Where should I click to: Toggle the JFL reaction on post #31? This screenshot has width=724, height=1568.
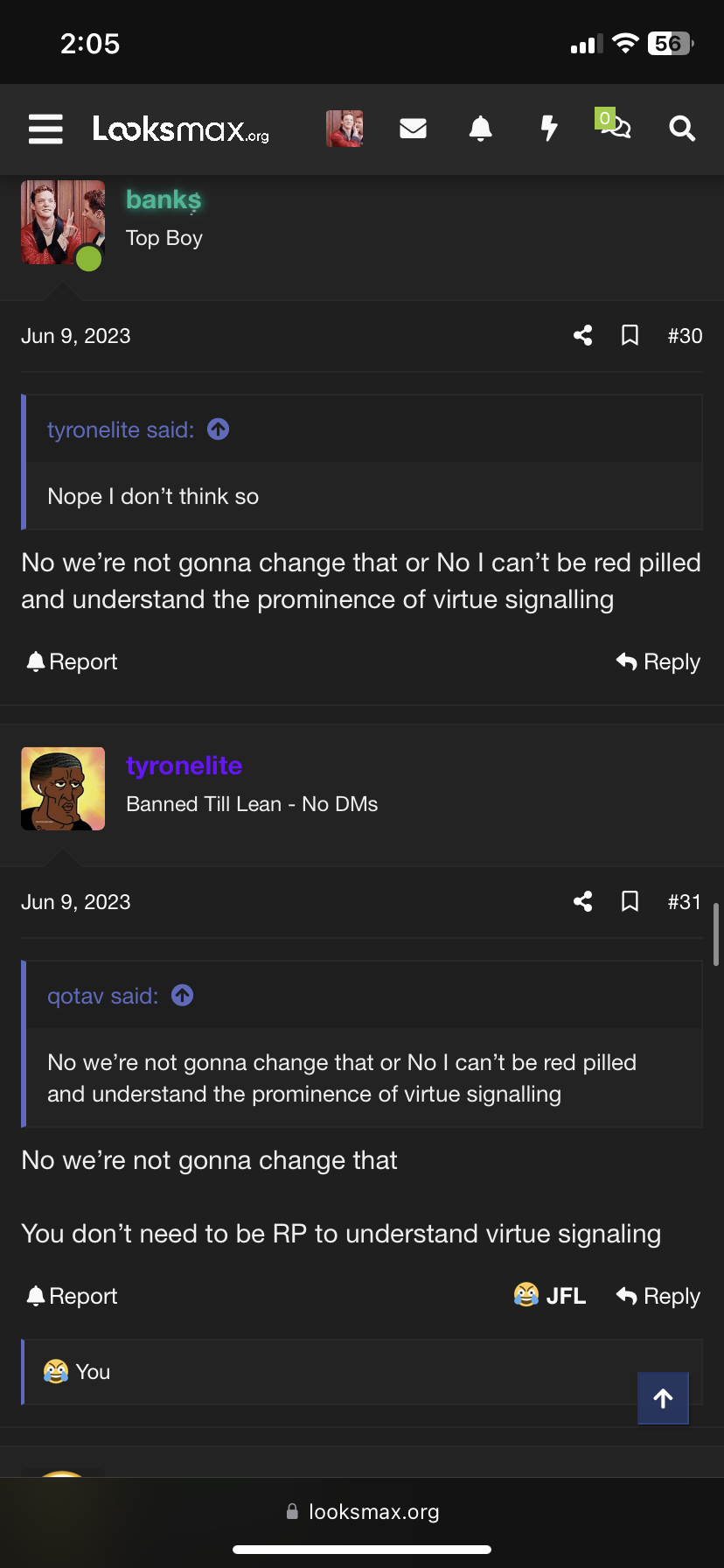click(x=549, y=1295)
